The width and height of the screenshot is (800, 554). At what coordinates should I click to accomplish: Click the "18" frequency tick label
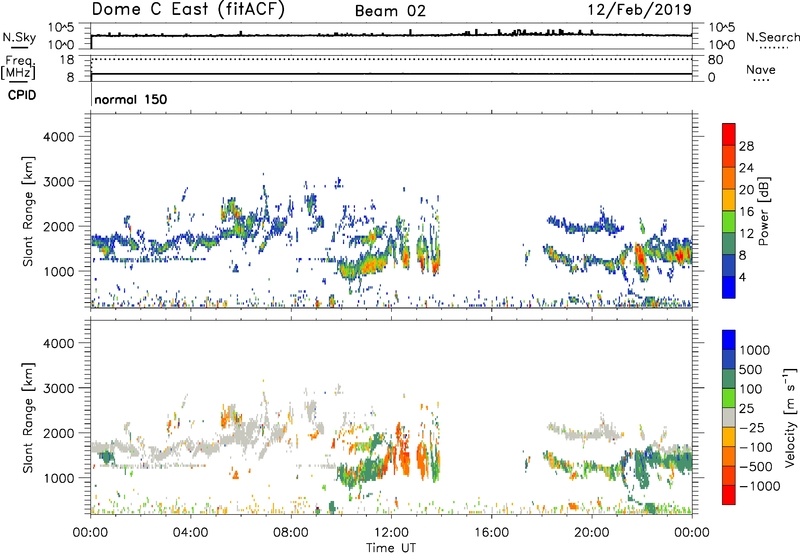67,60
